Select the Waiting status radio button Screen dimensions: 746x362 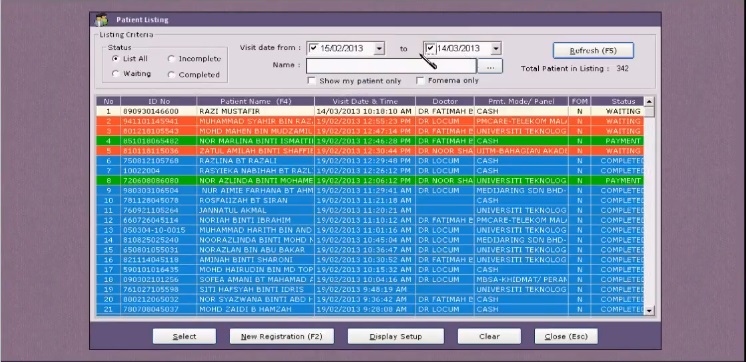click(115, 74)
